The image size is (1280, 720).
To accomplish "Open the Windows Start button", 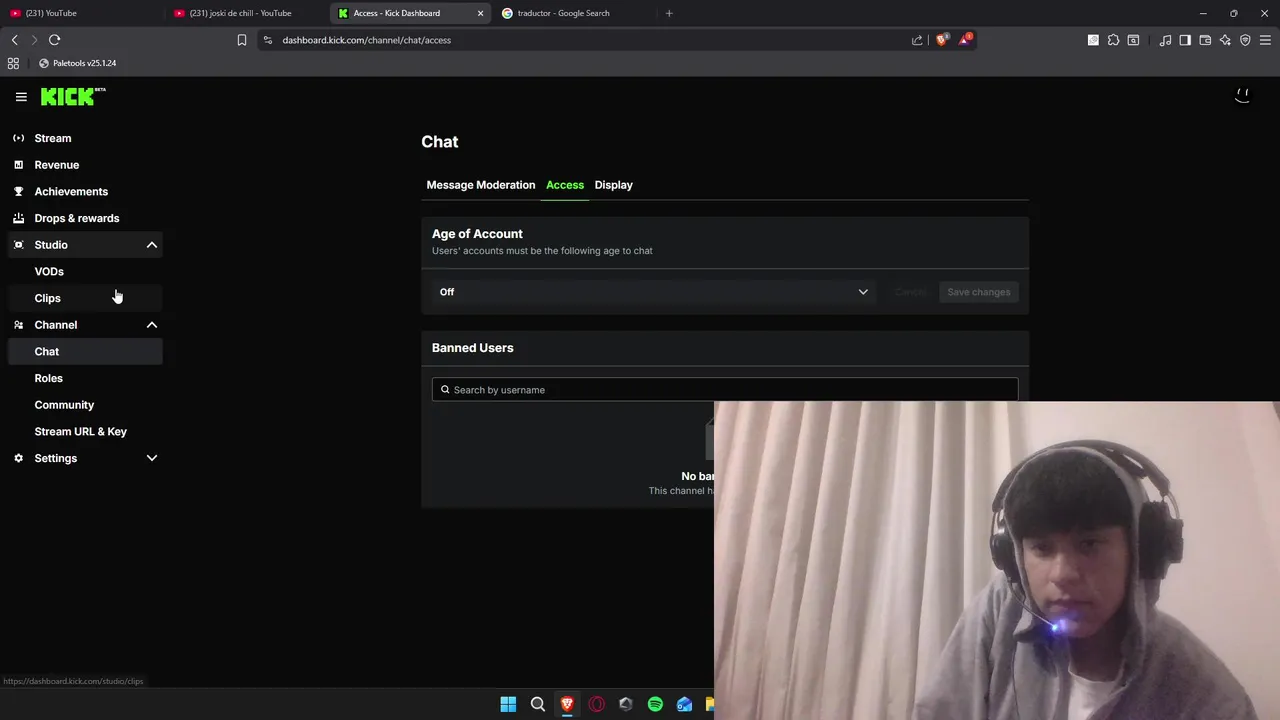I will [508, 704].
